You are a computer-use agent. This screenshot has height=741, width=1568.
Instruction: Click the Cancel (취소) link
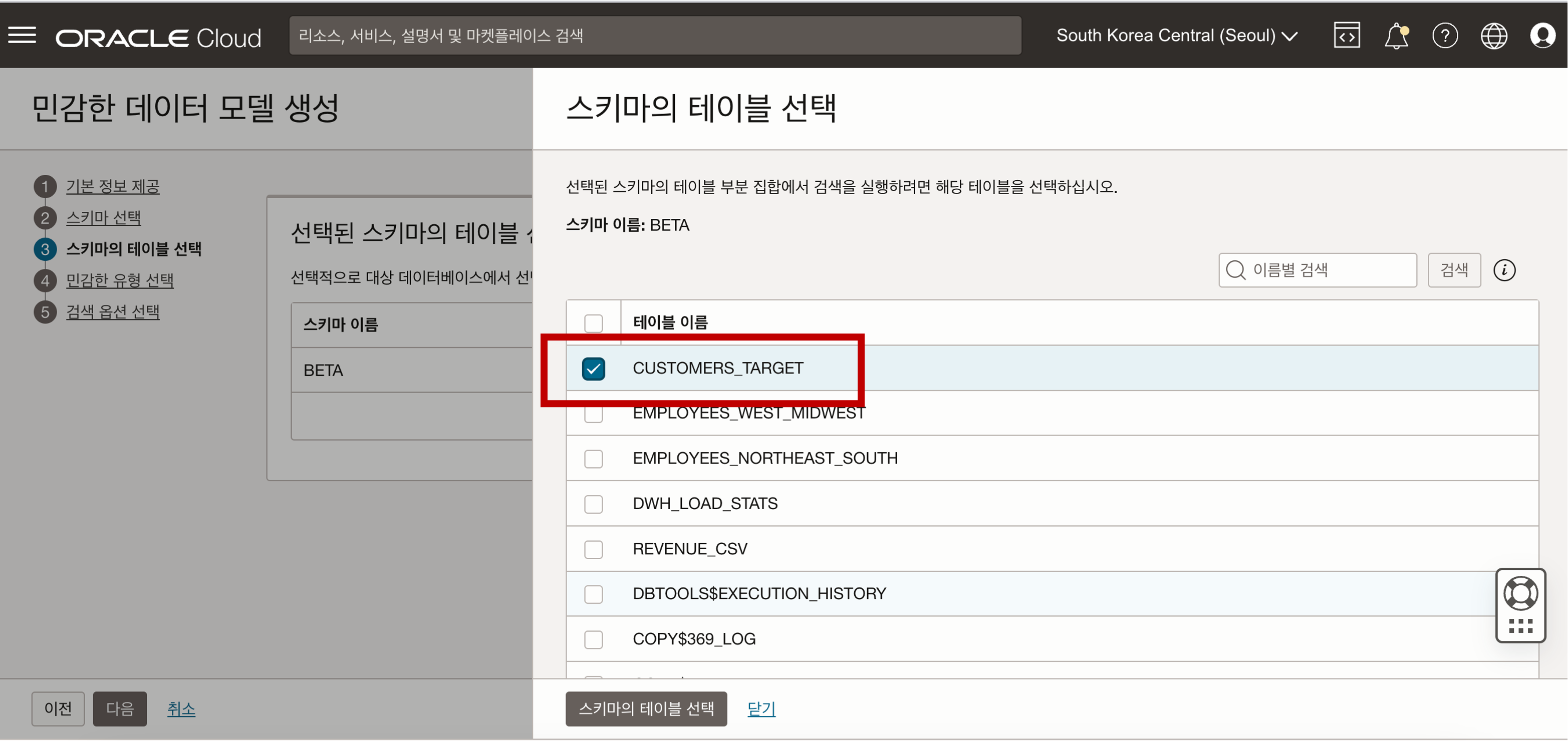click(181, 709)
